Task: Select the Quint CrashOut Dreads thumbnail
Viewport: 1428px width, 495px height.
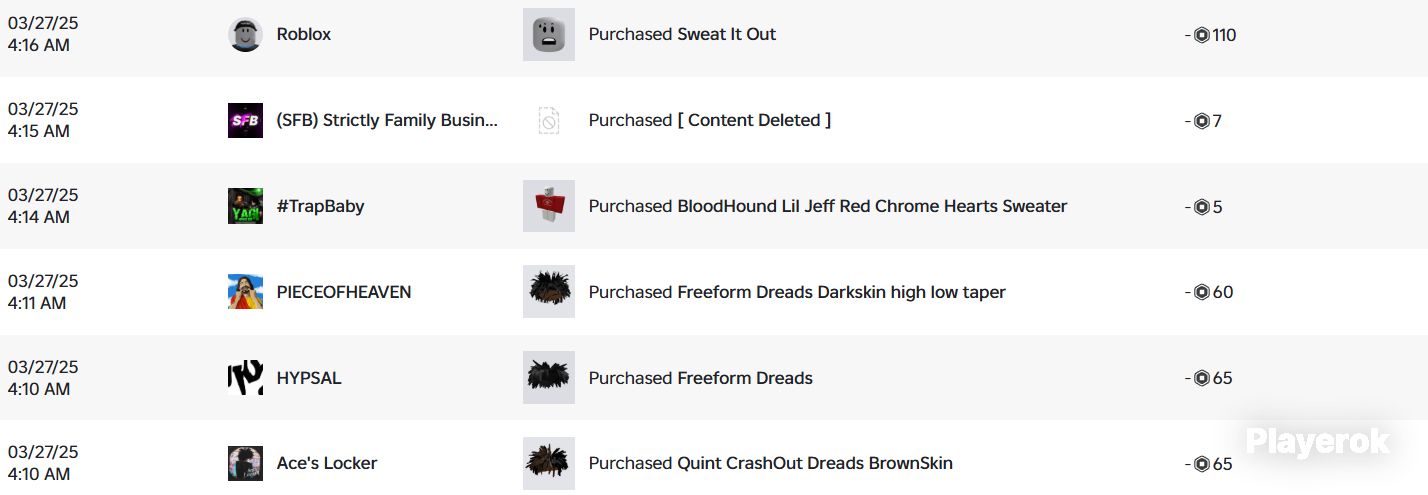Action: coord(549,463)
